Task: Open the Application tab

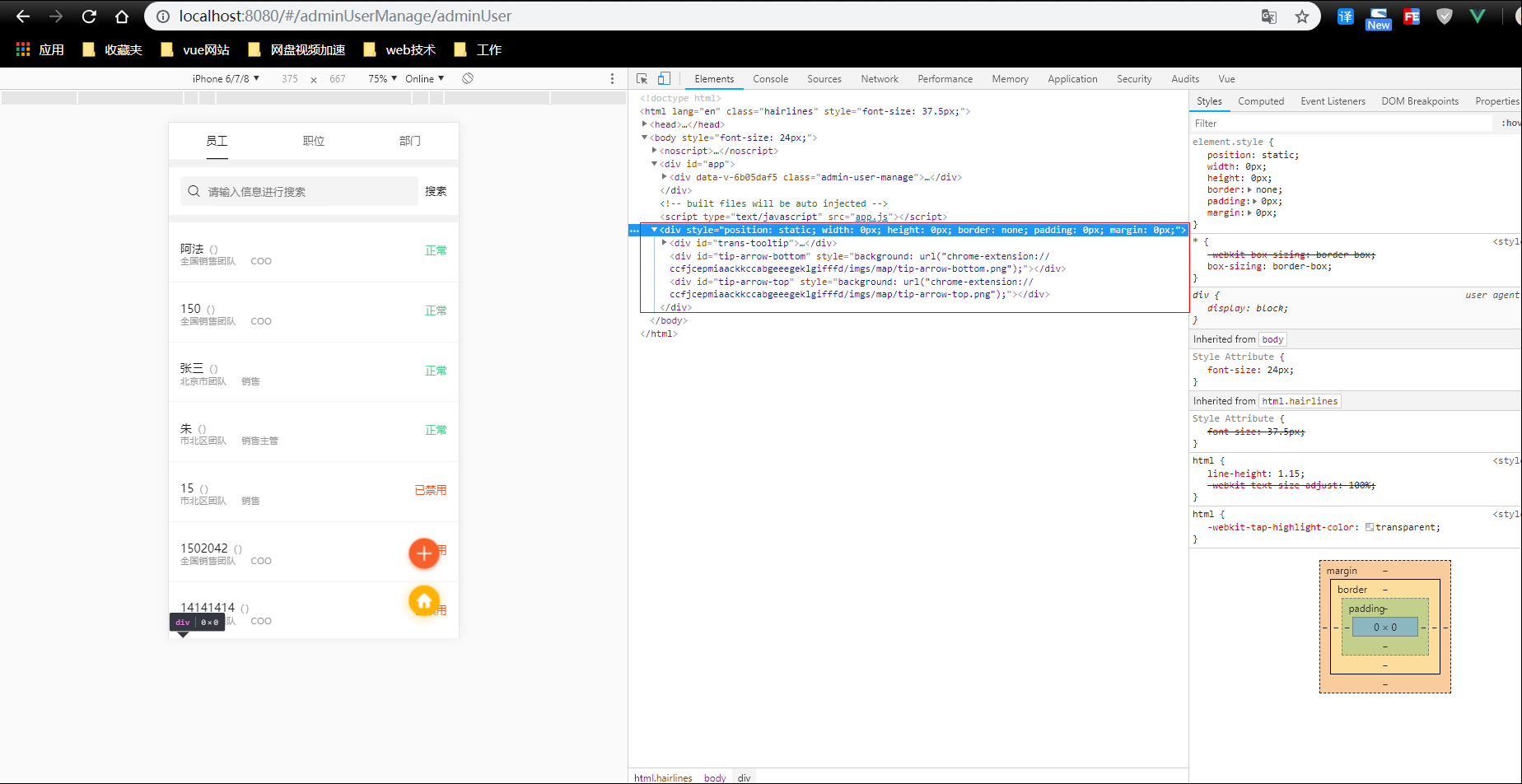Action: pos(1072,79)
